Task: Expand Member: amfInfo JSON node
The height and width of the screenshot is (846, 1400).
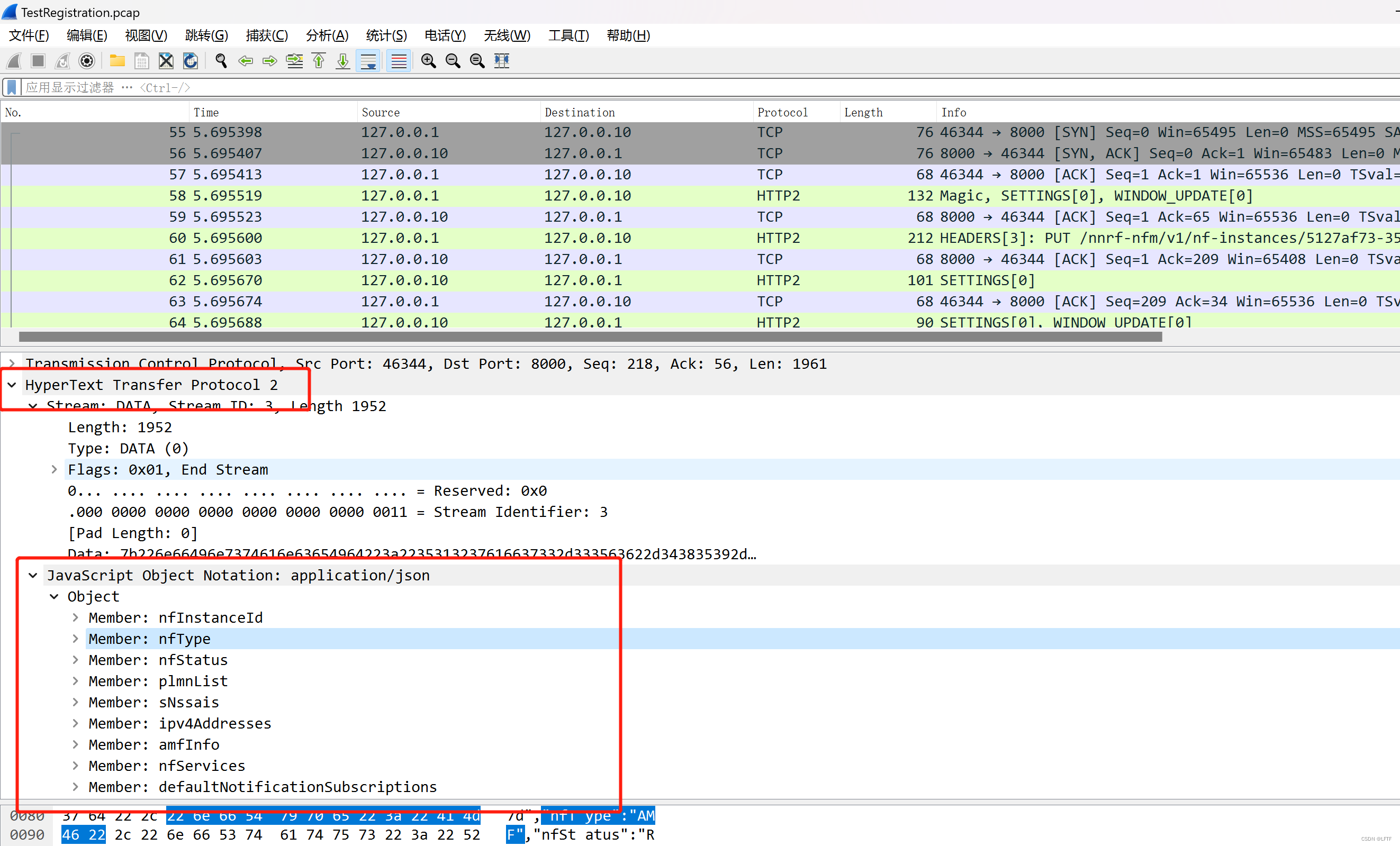Action: [x=76, y=744]
